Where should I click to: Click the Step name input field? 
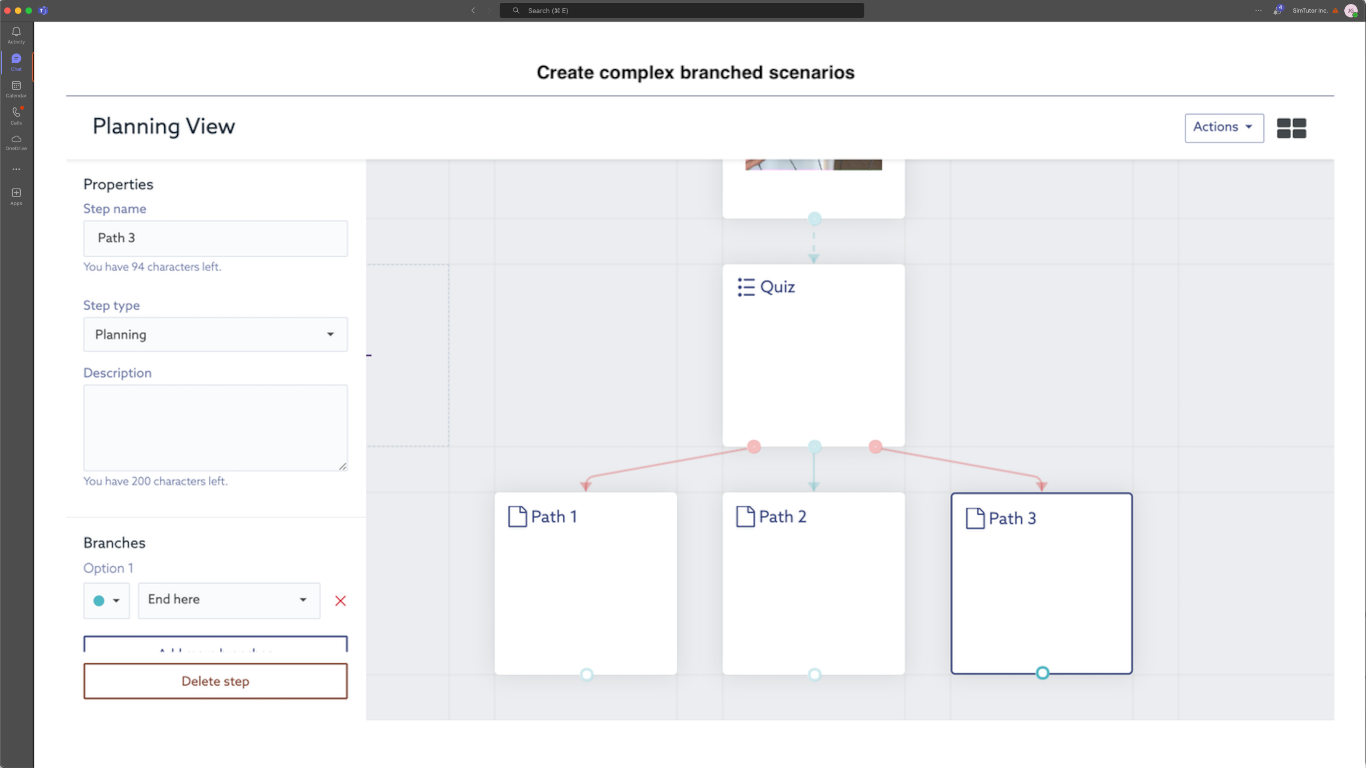point(215,239)
